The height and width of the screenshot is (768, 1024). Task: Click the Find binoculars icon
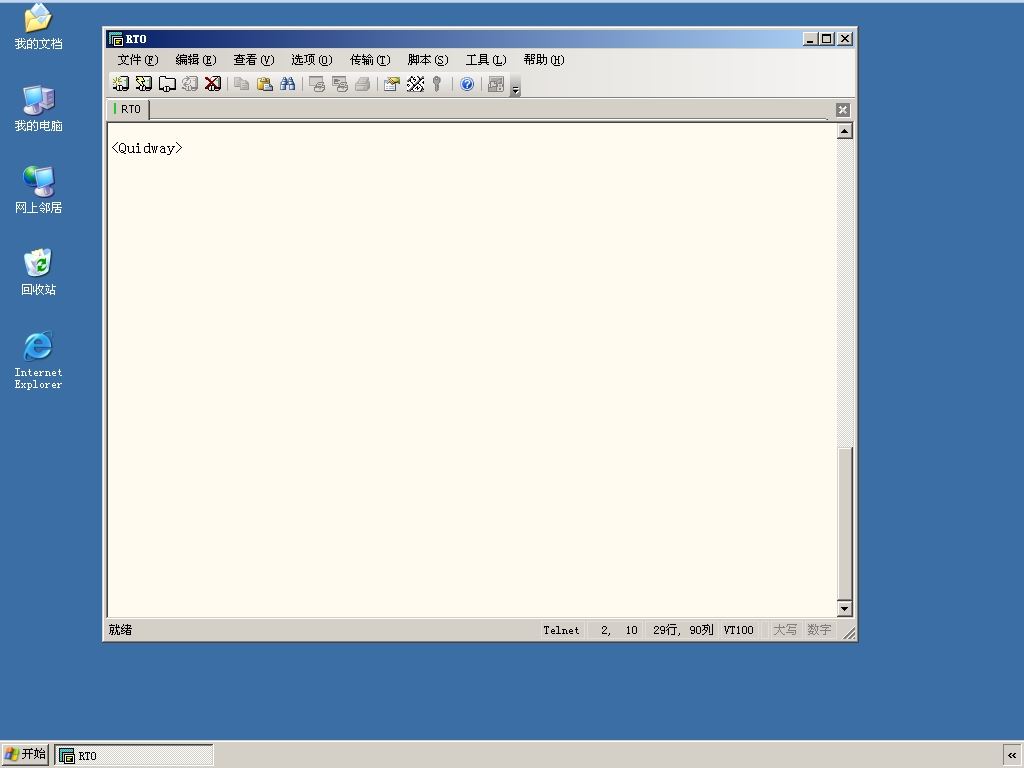pyautogui.click(x=287, y=84)
